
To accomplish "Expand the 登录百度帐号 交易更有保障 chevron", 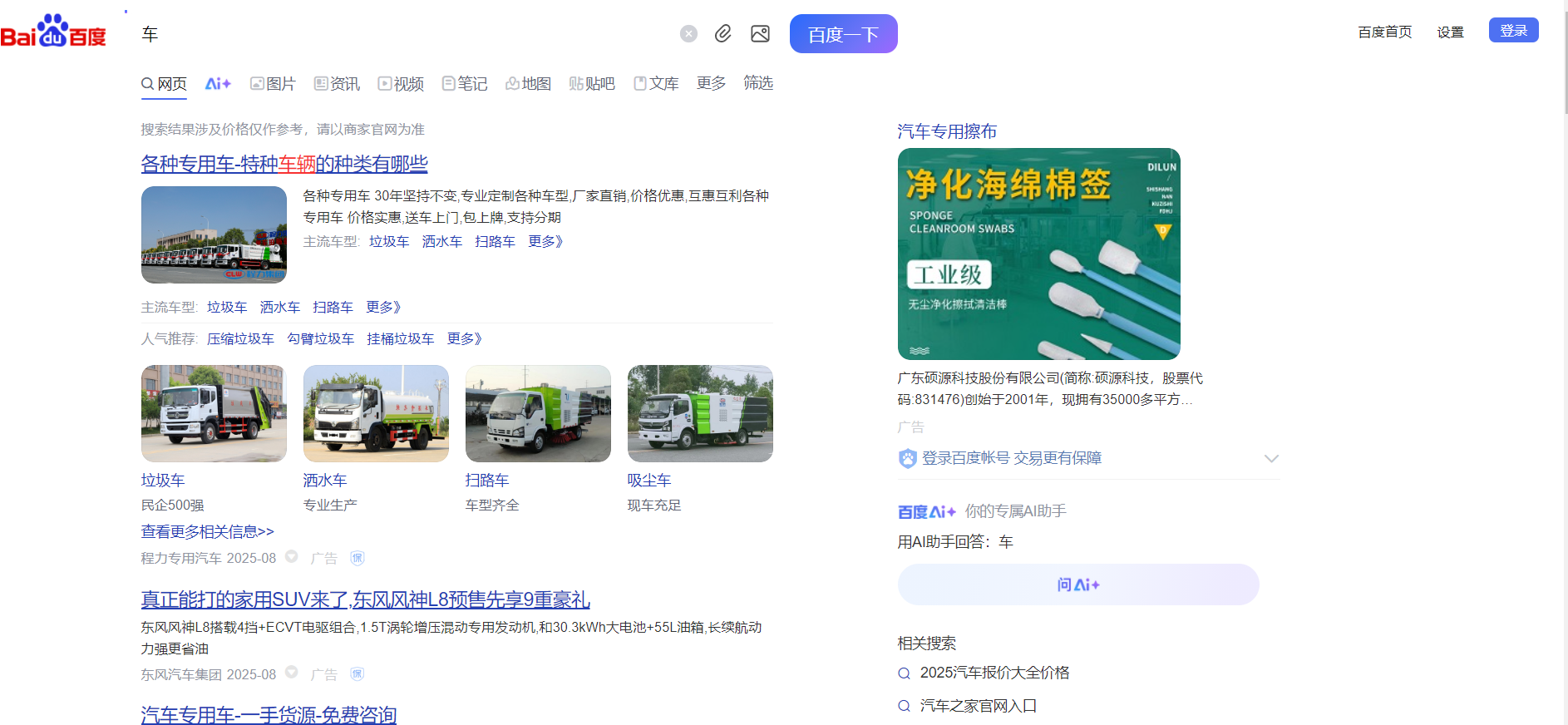I will 1271,458.
